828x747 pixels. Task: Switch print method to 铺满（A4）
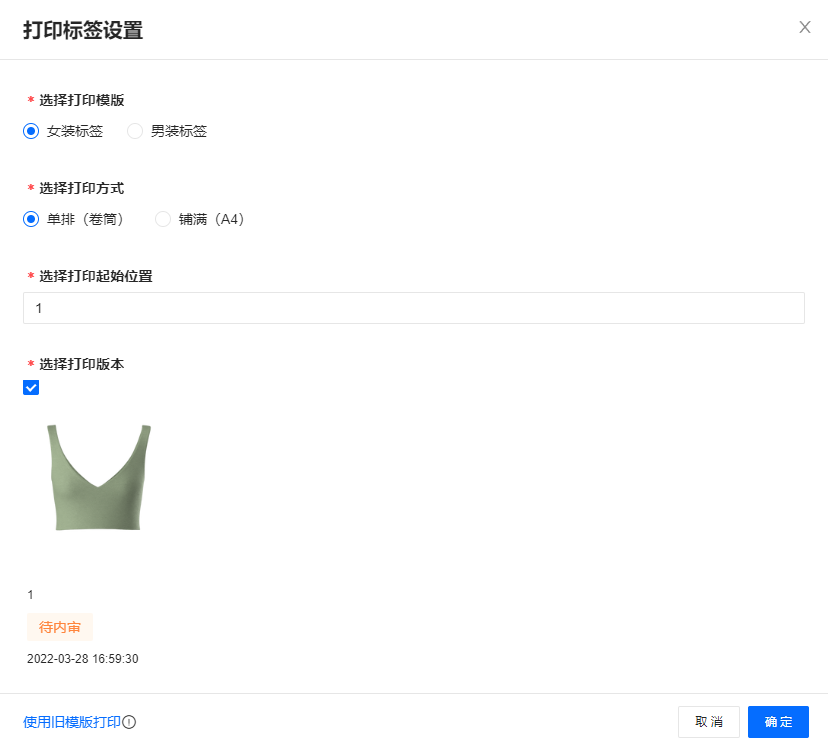163,219
